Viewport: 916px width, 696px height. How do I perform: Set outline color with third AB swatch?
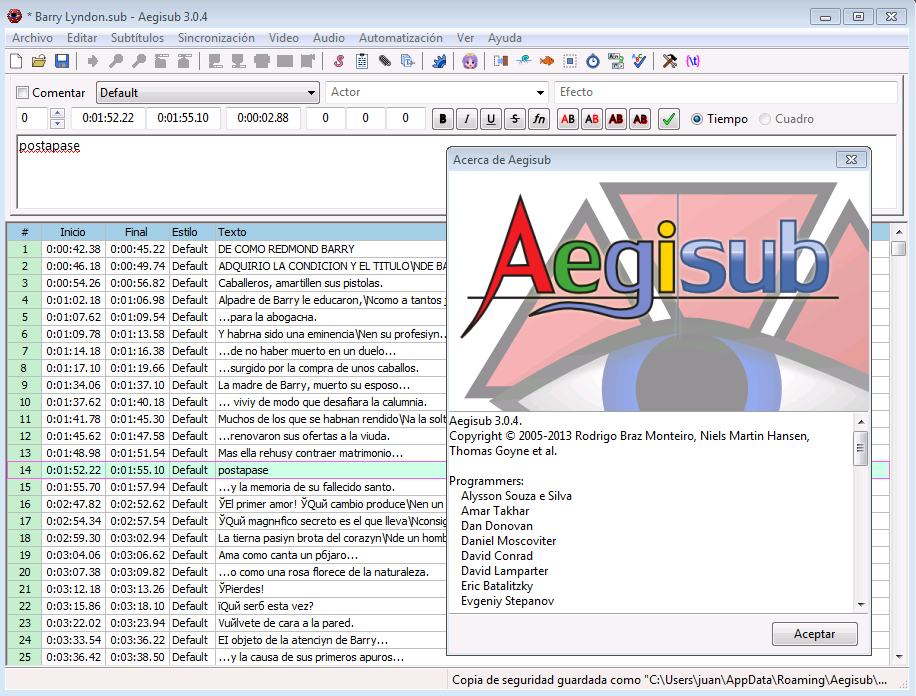[616, 119]
